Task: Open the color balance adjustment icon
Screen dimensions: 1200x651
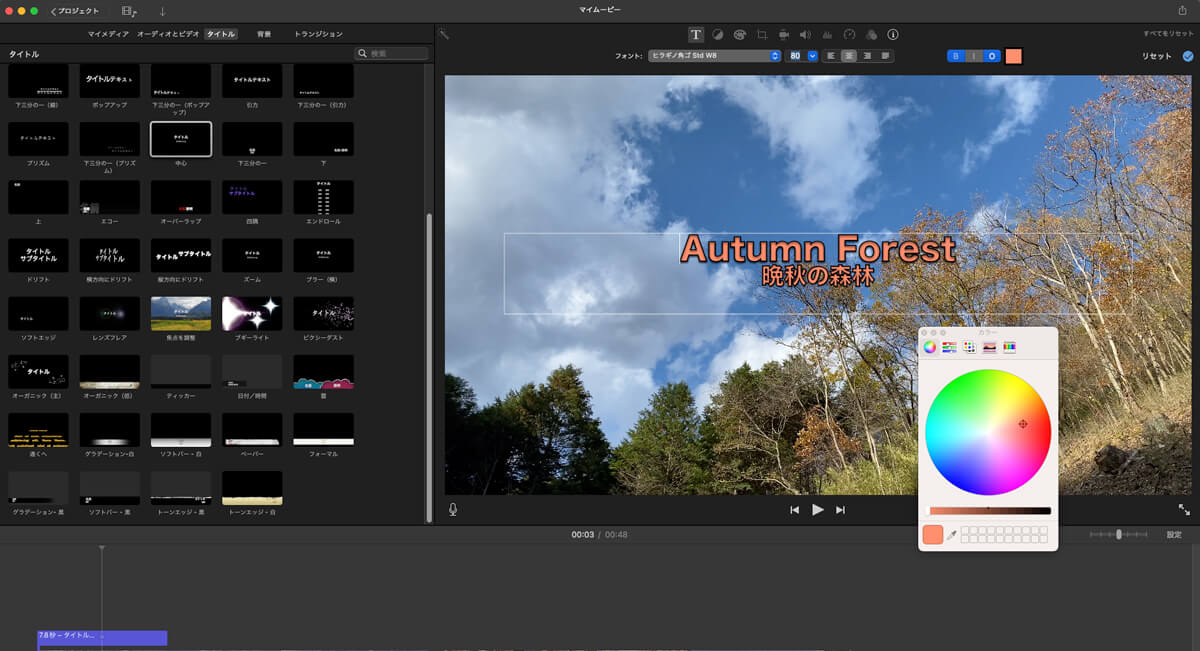Action: click(x=718, y=35)
